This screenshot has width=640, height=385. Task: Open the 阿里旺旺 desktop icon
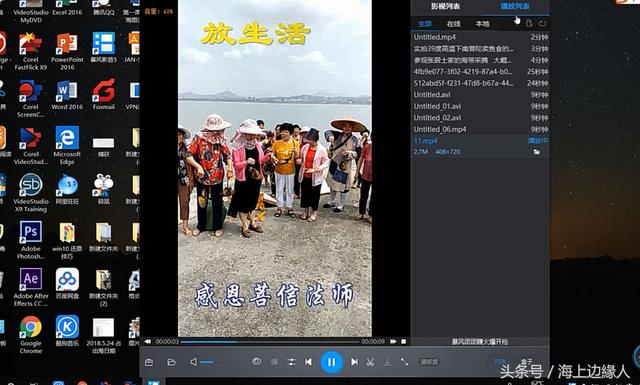(x=67, y=189)
